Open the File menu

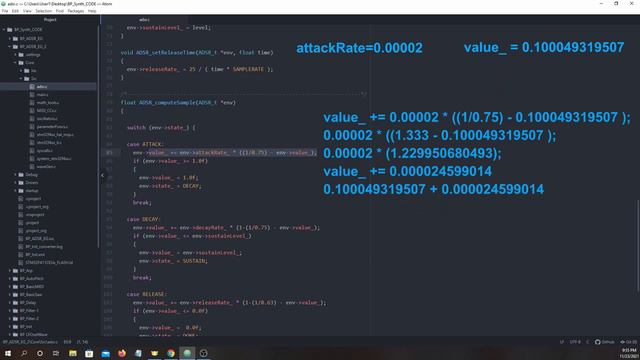click(5, 11)
